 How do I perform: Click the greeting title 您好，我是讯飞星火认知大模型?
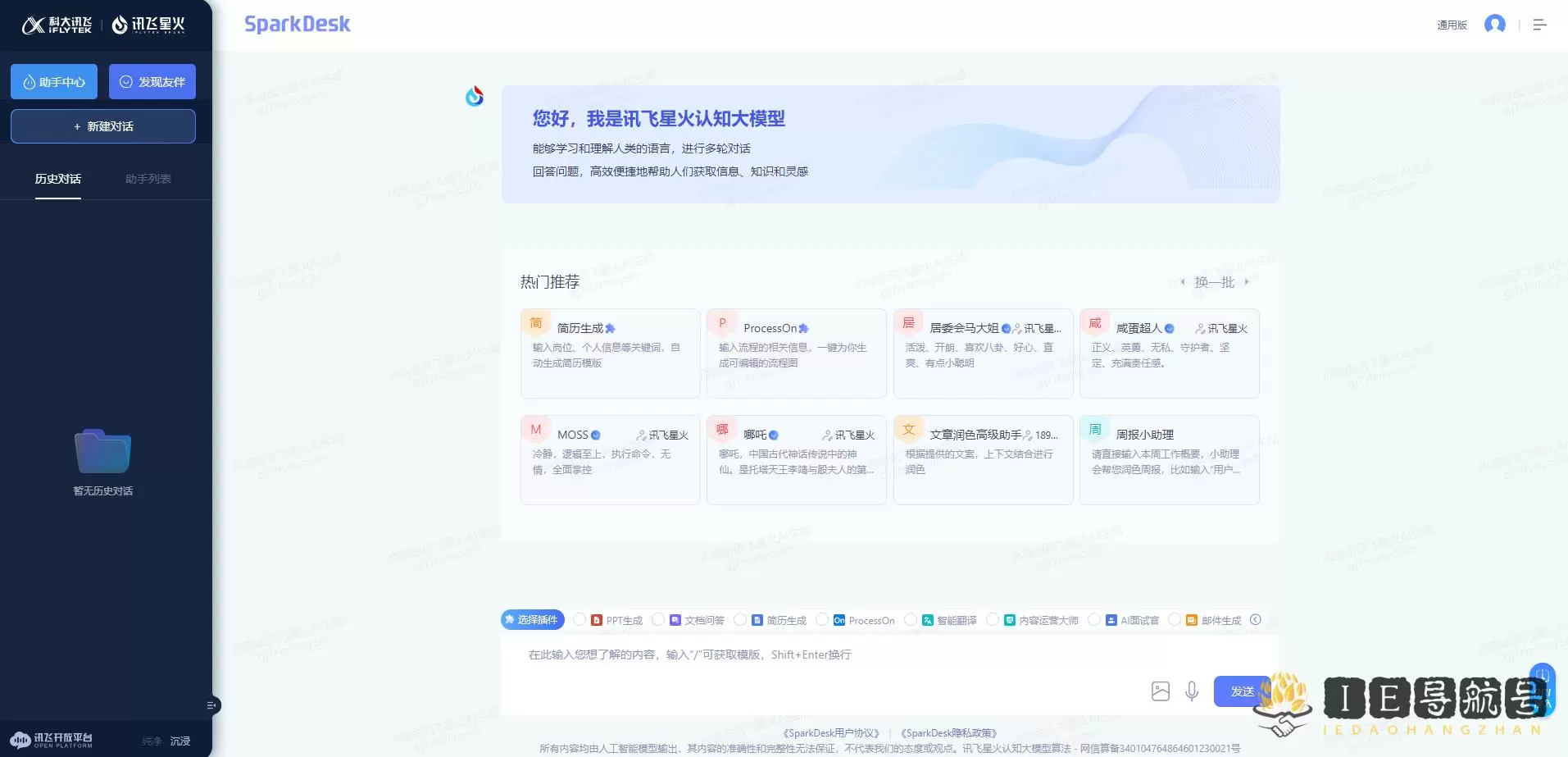(659, 119)
